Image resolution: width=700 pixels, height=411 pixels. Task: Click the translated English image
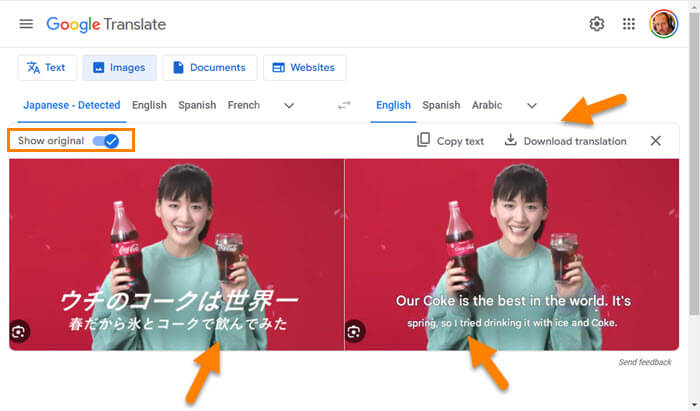pos(512,254)
